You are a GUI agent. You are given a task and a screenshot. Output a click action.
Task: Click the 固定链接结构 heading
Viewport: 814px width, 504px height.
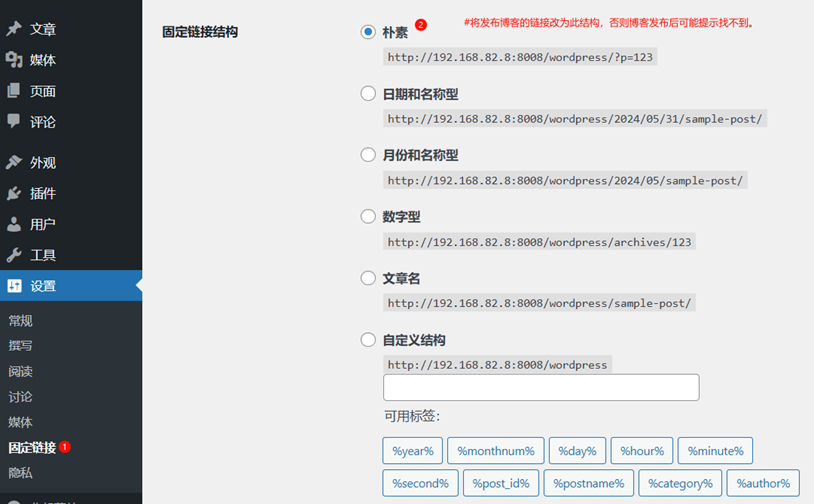200,32
